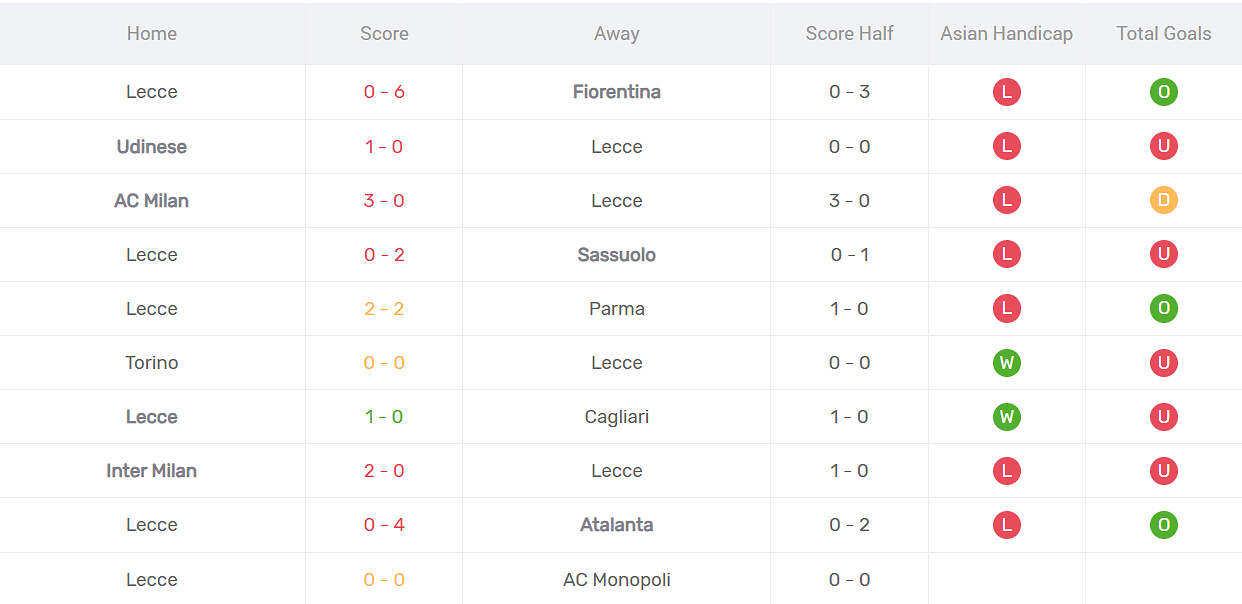Click the red L badge in Inter Milan row
1242x604 pixels.
[1006, 471]
